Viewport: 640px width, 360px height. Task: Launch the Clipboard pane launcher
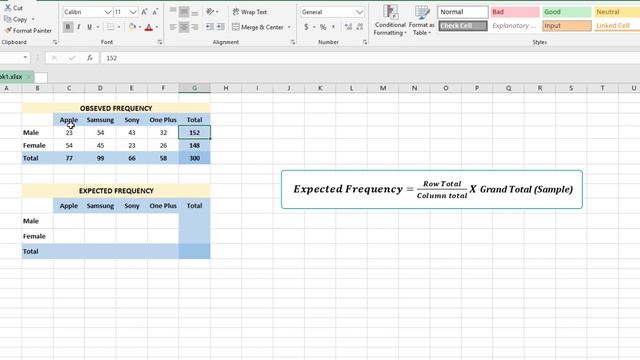pos(55,42)
